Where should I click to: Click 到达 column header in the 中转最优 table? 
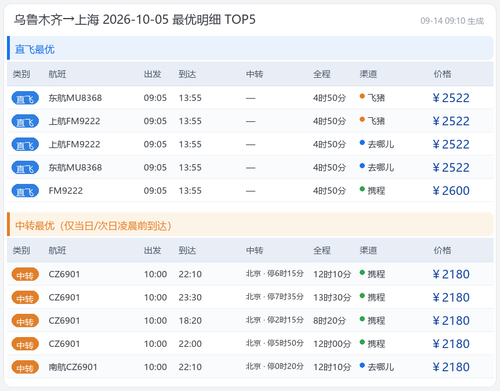(x=187, y=250)
